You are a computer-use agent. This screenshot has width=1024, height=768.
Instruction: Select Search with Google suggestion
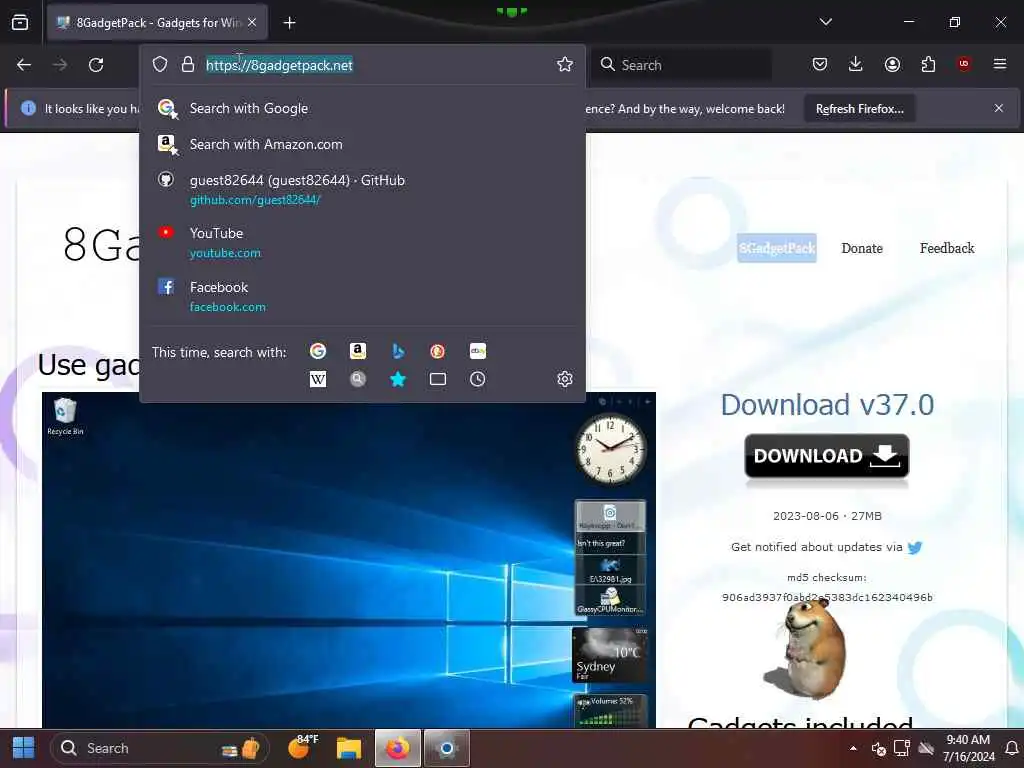pos(362,108)
